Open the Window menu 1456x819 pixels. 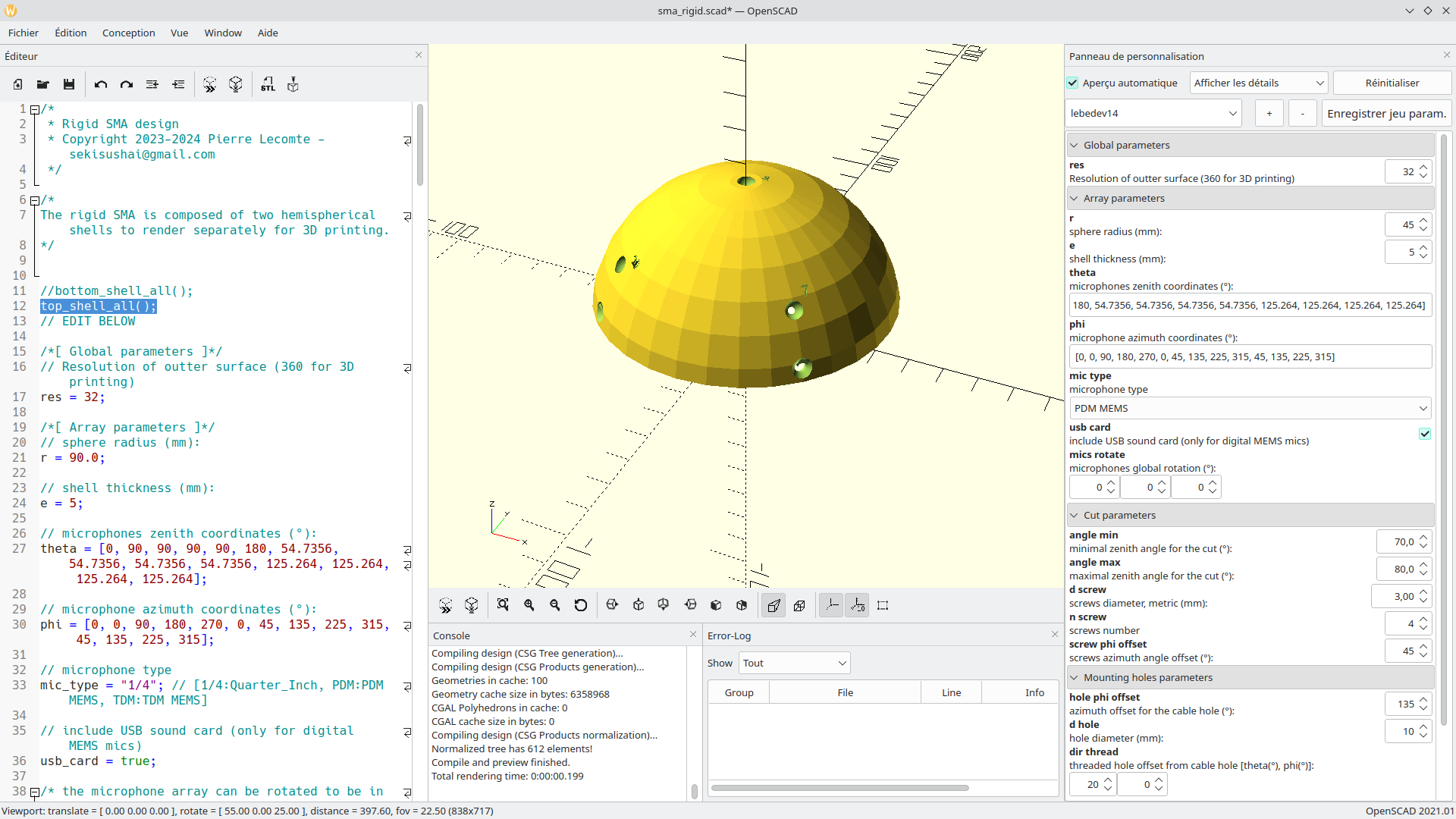pyautogui.click(x=223, y=33)
